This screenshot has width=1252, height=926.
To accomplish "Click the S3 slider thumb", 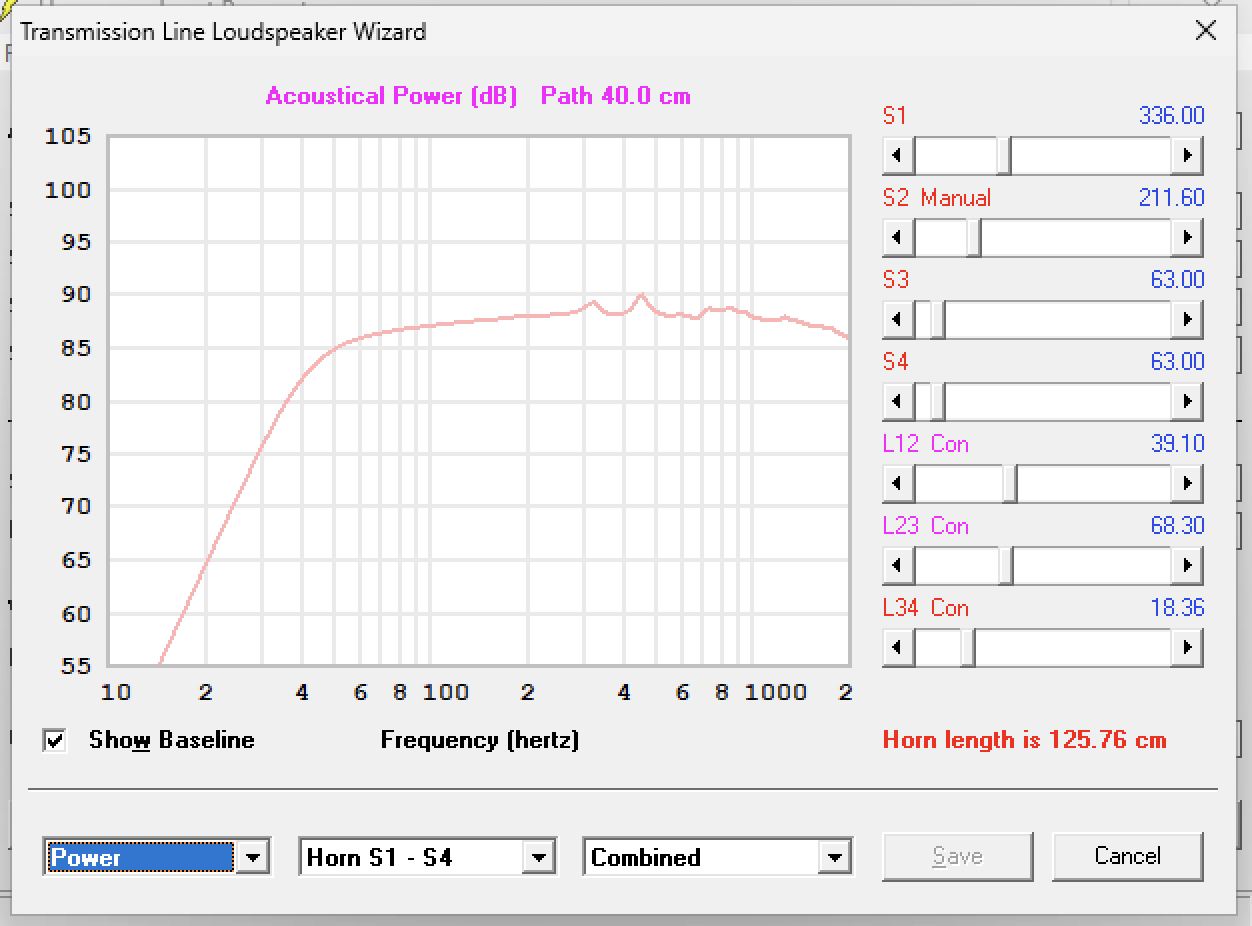I will pyautogui.click(x=937, y=320).
